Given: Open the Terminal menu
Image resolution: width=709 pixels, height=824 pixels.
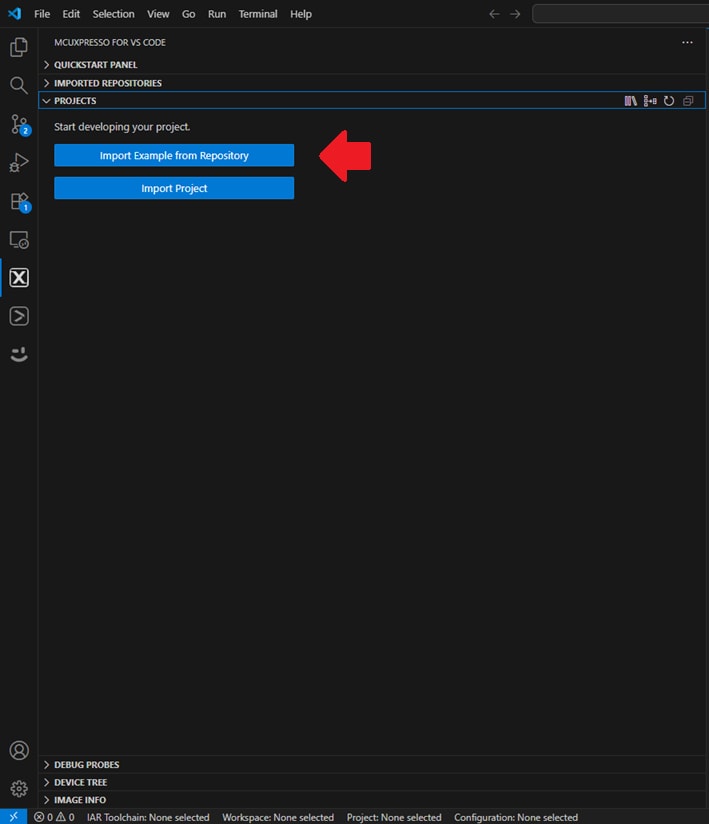Looking at the screenshot, I should tap(258, 14).
